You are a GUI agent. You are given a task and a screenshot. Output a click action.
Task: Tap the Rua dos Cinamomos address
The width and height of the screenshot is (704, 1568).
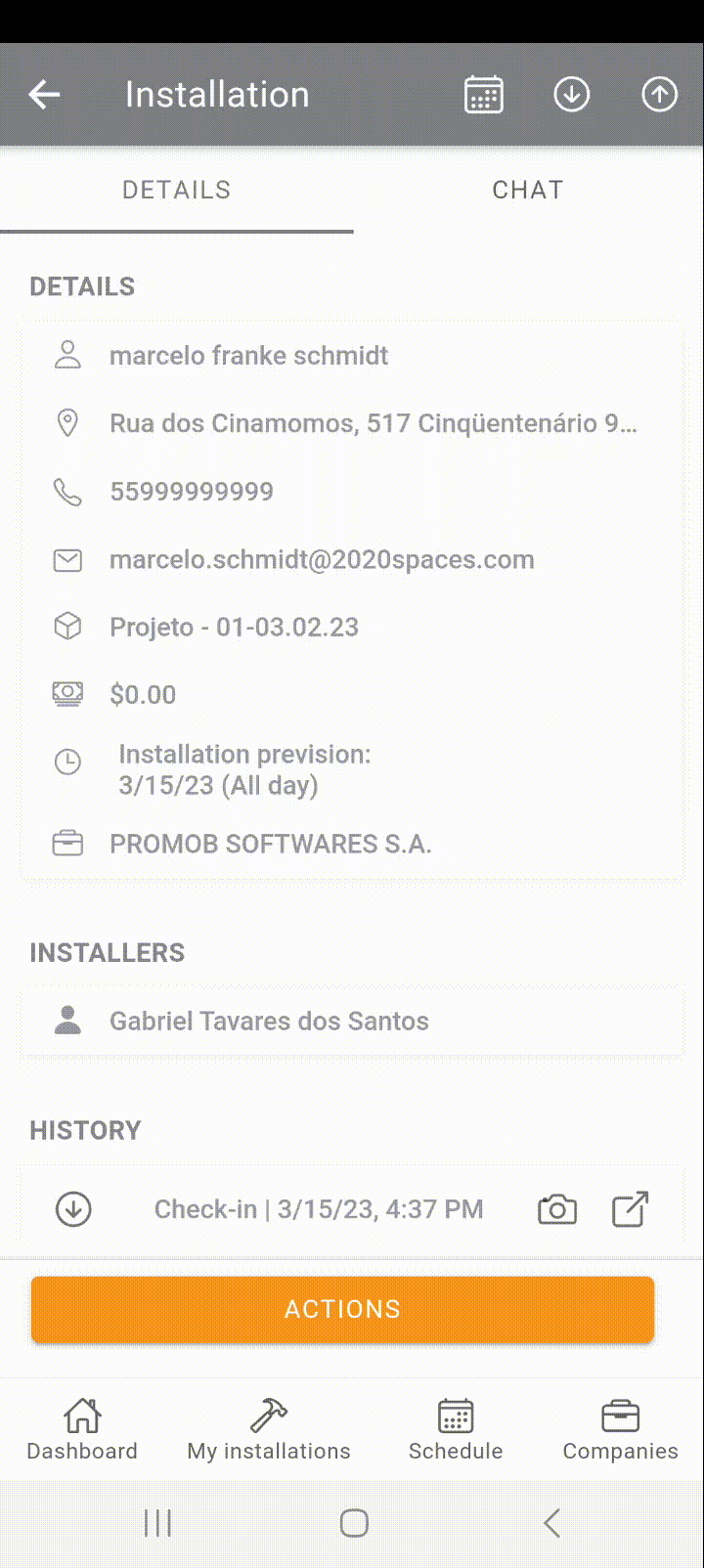(374, 423)
